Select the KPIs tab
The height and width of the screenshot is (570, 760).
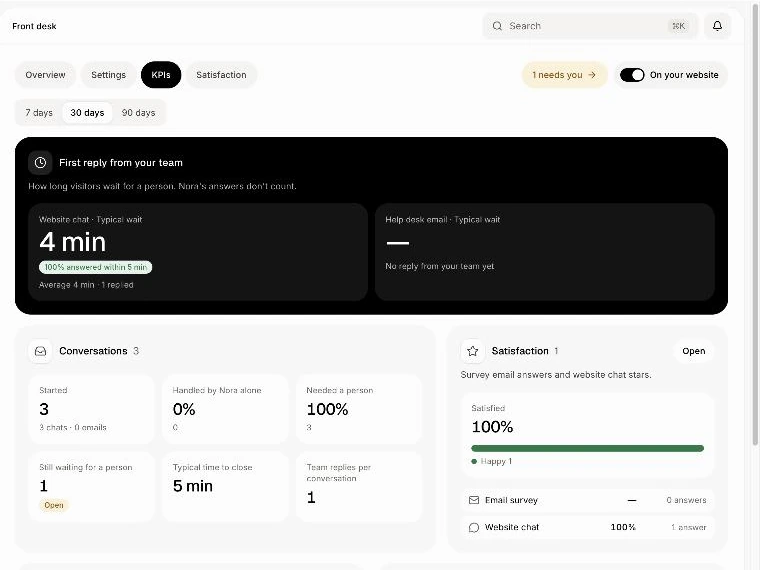pos(161,75)
